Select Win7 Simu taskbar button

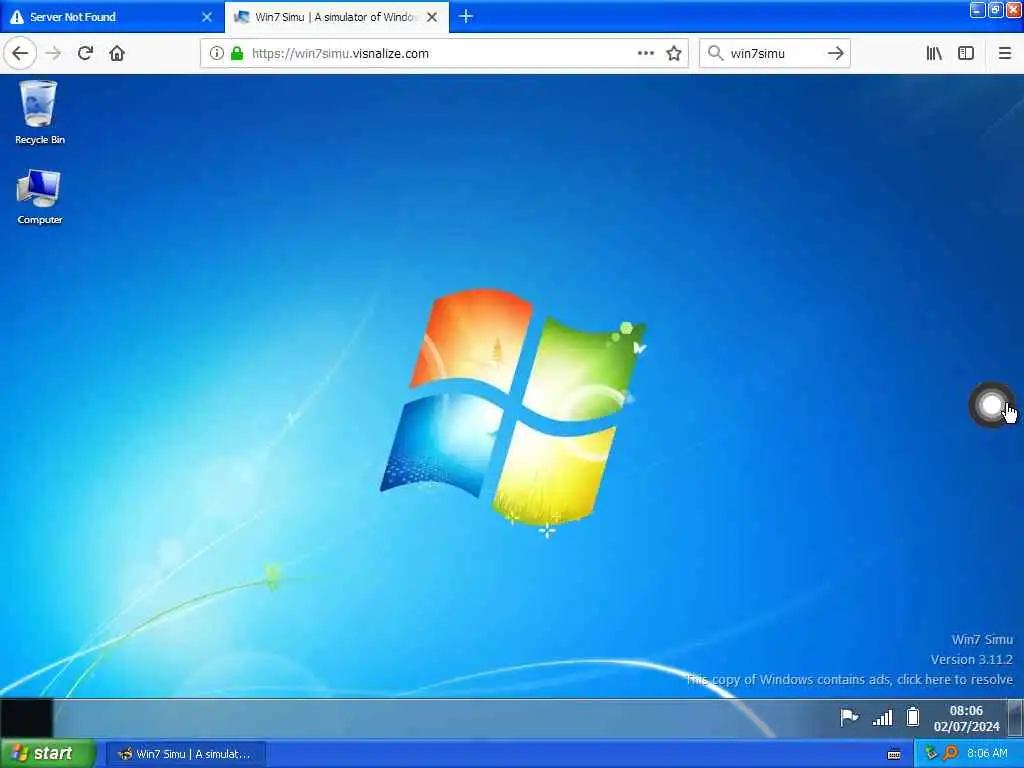pyautogui.click(x=185, y=754)
